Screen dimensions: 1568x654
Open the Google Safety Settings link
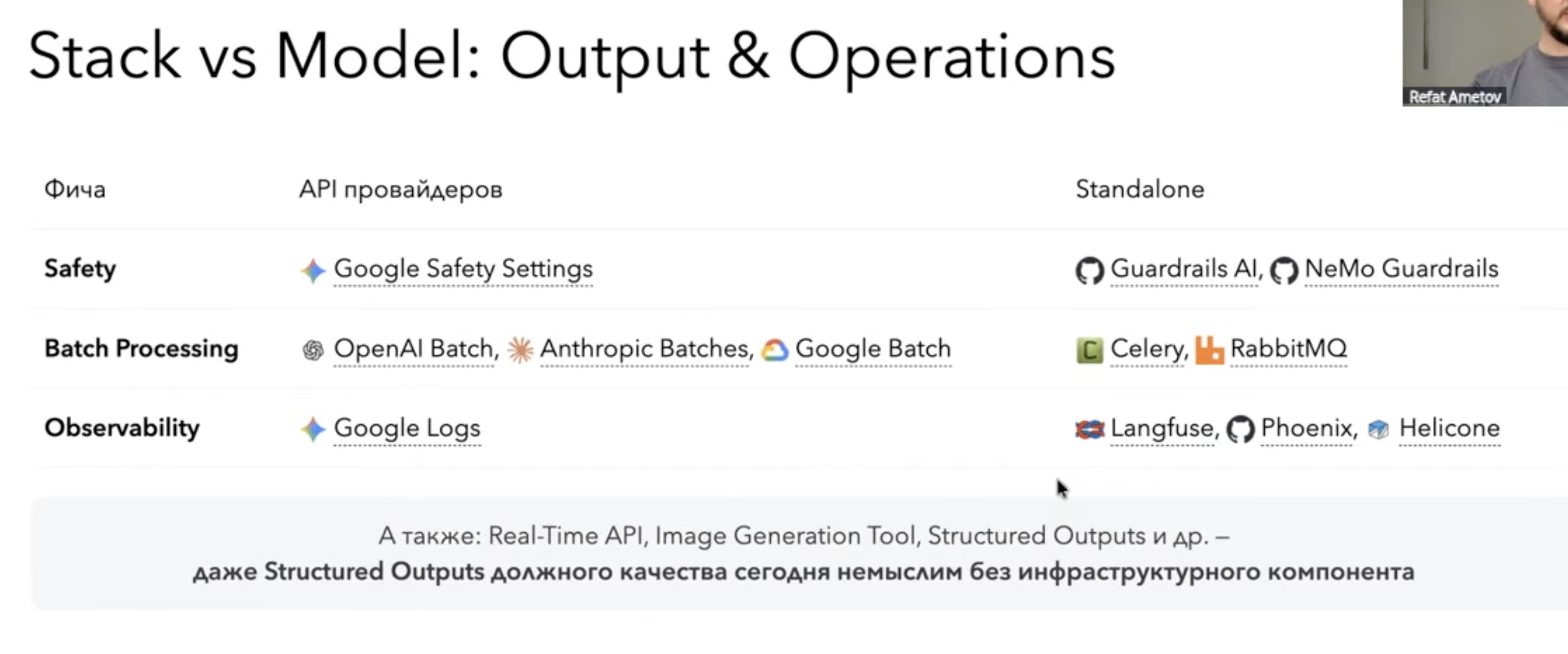point(462,269)
